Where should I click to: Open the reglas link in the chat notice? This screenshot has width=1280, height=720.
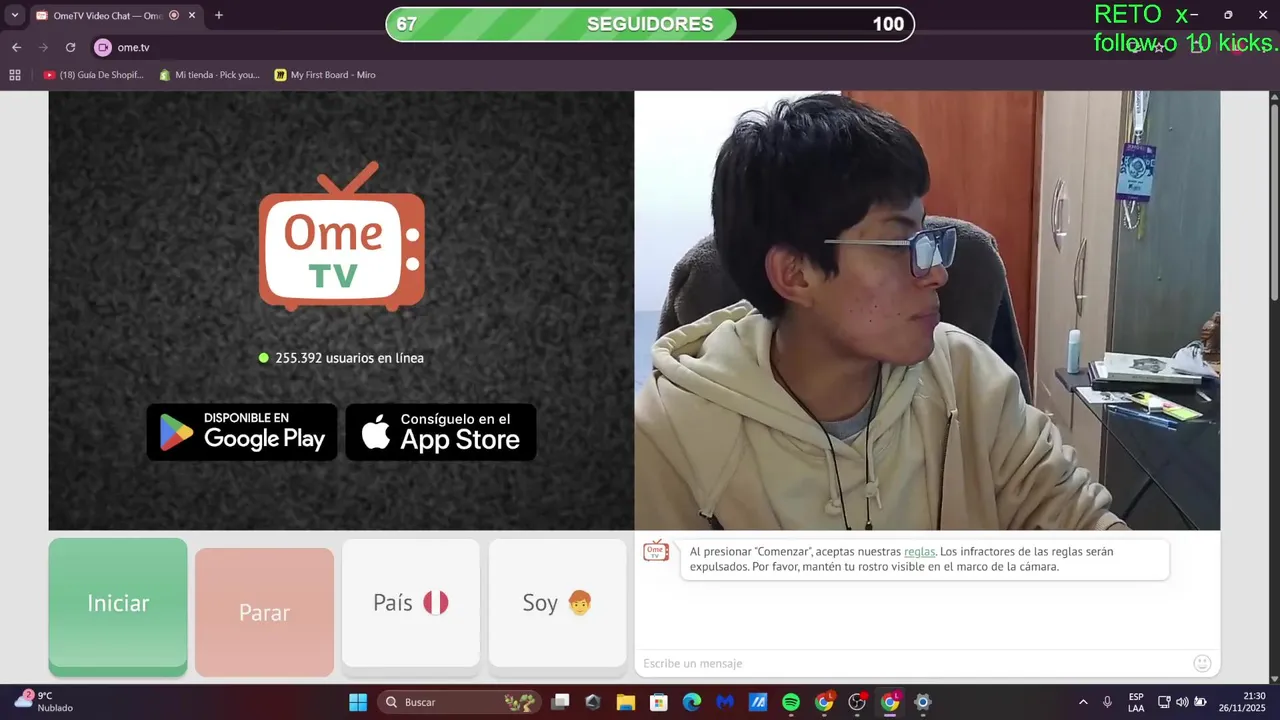point(919,551)
